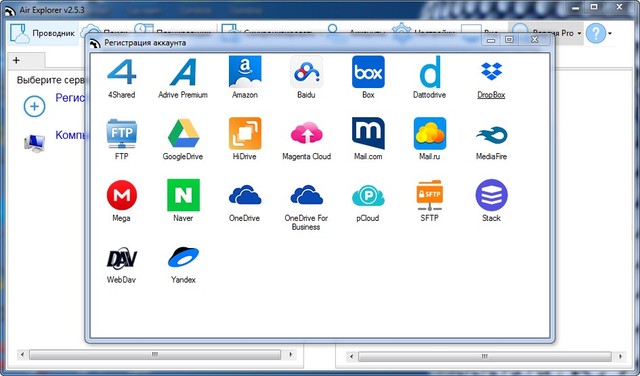This screenshot has height=376, width=640.
Task: Choose the SFTP connection icon
Action: point(429,195)
